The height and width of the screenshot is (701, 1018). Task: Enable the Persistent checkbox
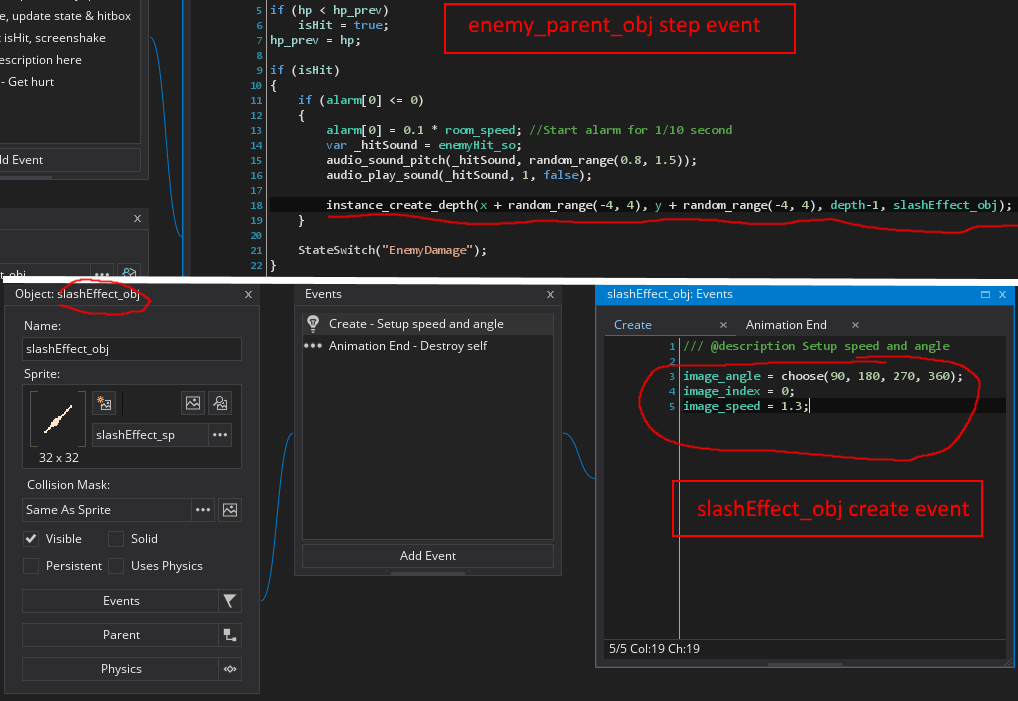tap(31, 566)
